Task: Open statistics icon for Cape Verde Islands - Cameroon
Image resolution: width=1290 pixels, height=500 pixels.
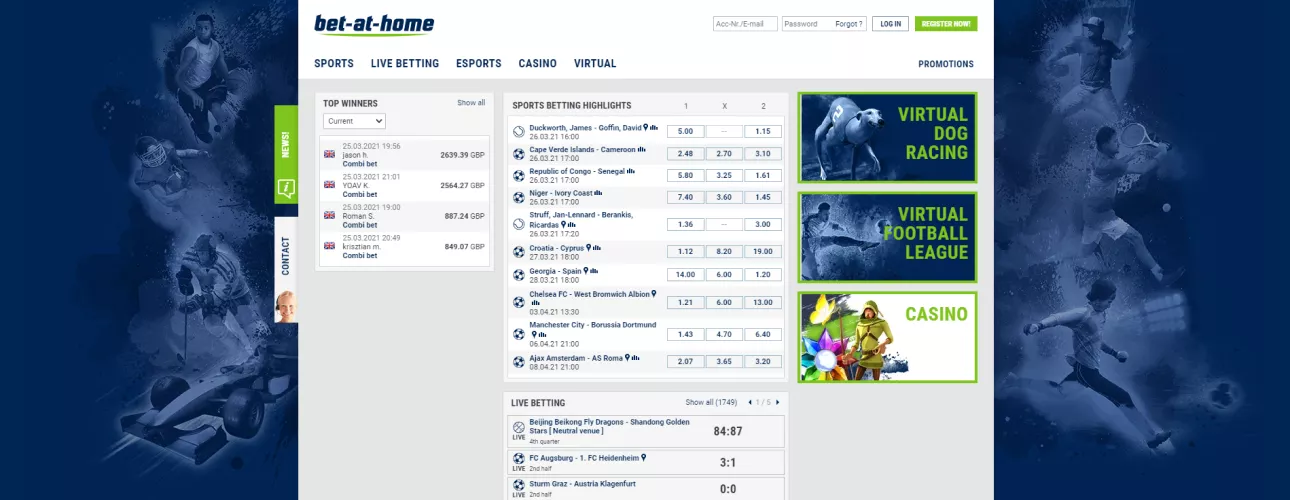Action: coord(642,149)
